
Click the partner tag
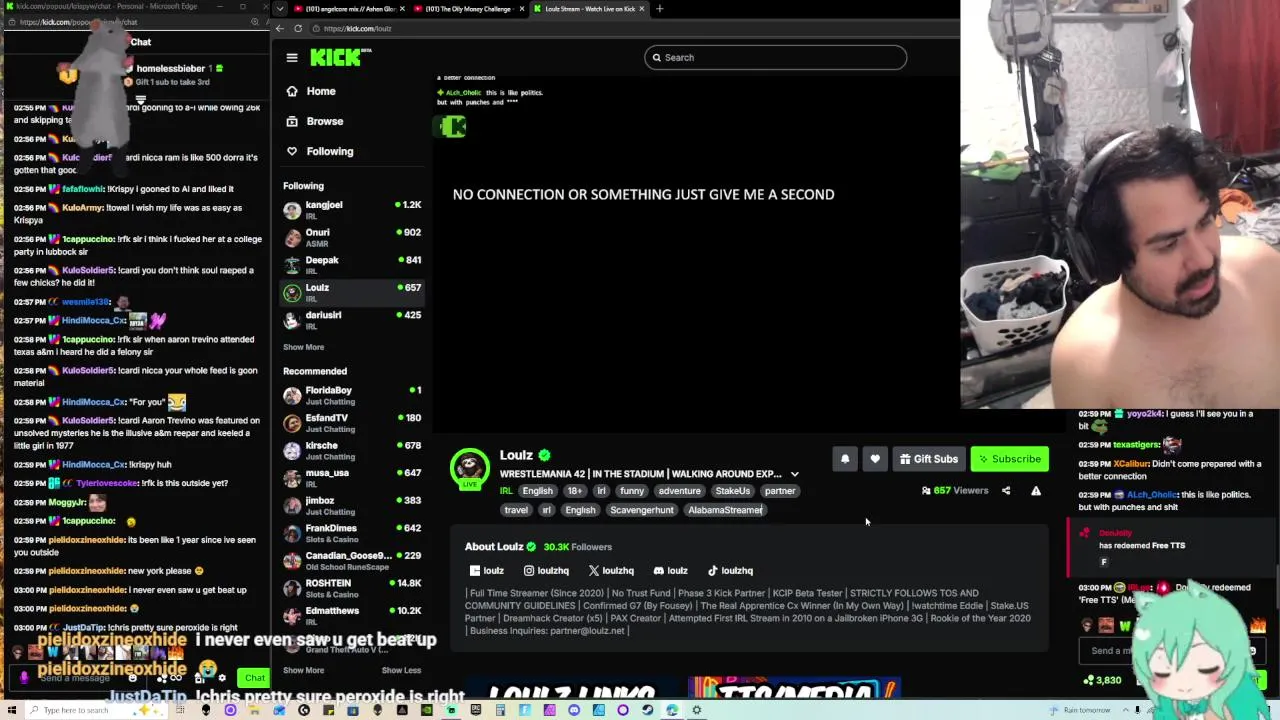[780, 491]
